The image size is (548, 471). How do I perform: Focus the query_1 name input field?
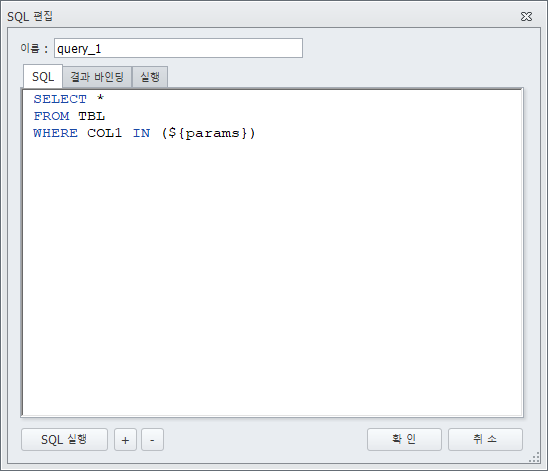tap(178, 48)
